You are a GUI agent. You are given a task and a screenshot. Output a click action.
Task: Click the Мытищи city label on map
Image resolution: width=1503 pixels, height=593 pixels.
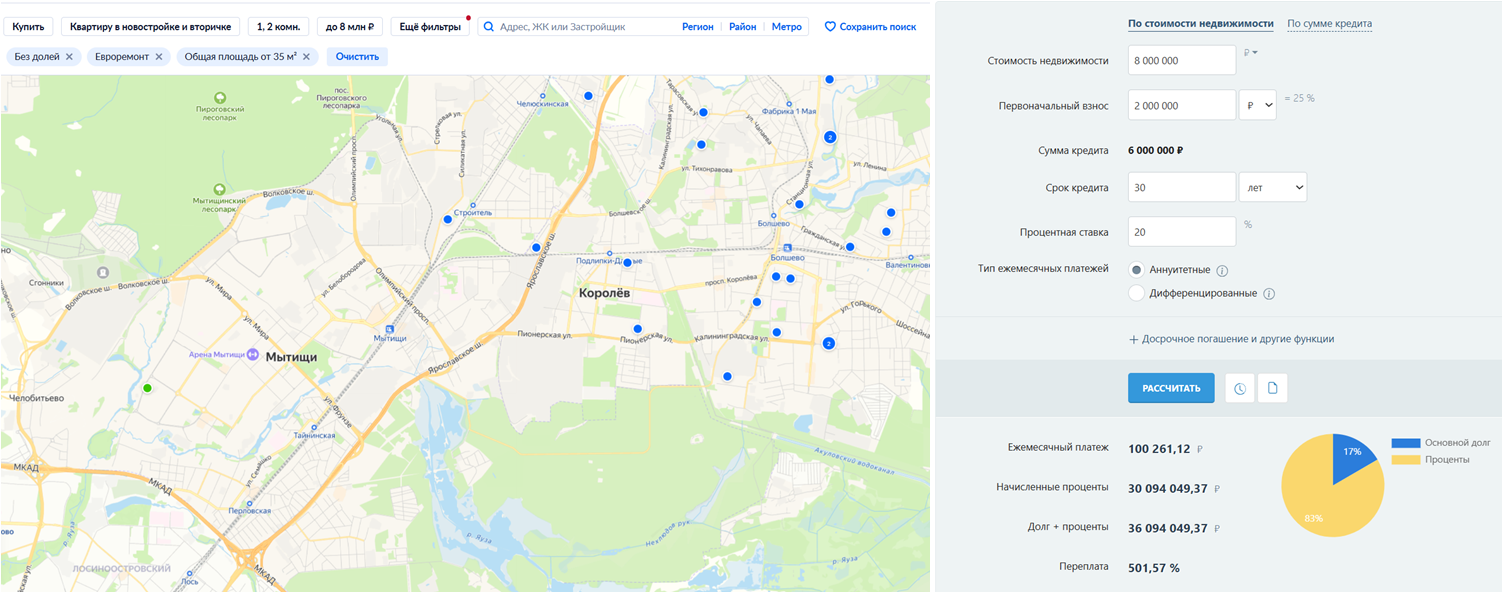point(291,357)
